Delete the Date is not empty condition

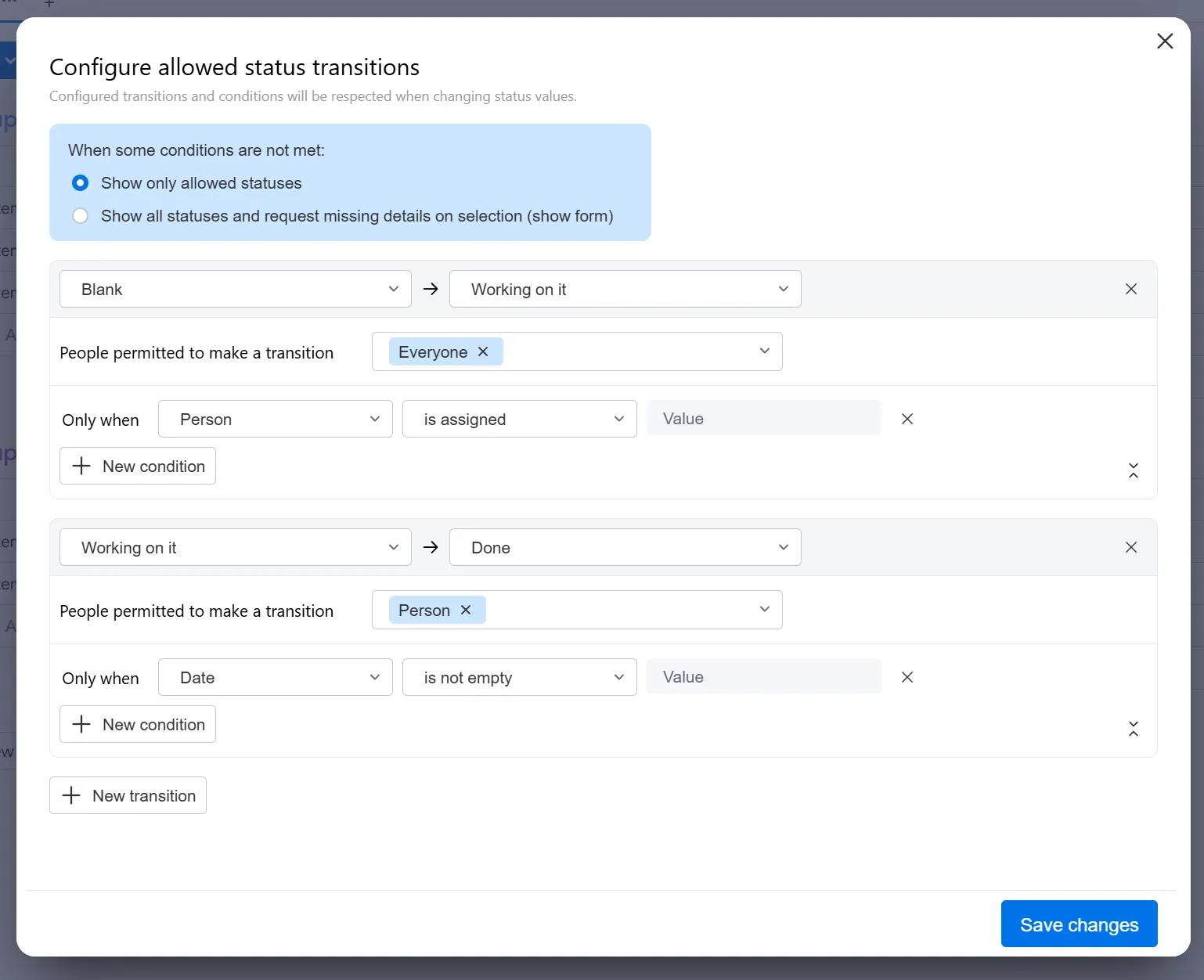point(907,677)
